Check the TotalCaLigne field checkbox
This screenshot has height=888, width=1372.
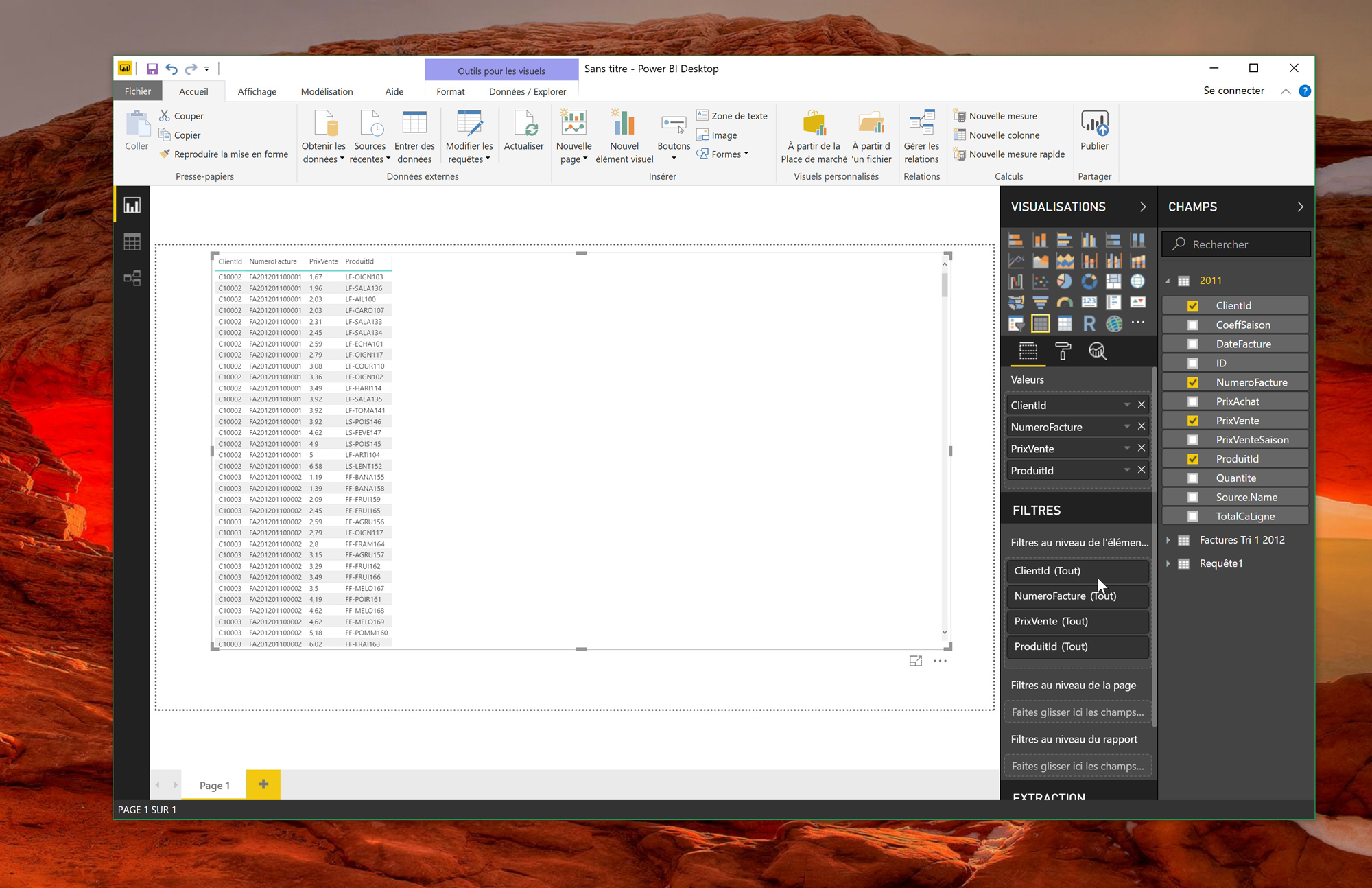[1192, 517]
